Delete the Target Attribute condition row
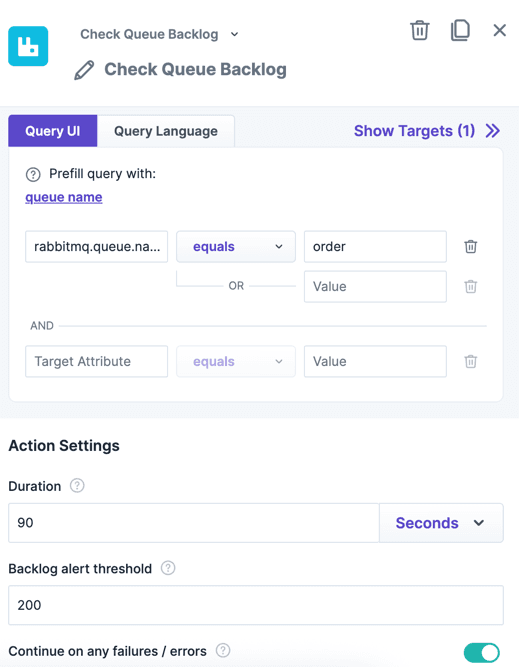The width and height of the screenshot is (519, 667). click(471, 362)
